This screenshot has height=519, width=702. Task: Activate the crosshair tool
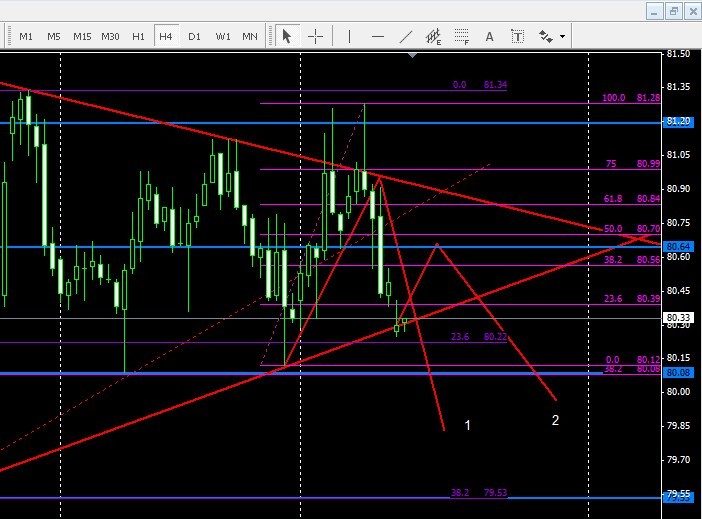click(315, 36)
